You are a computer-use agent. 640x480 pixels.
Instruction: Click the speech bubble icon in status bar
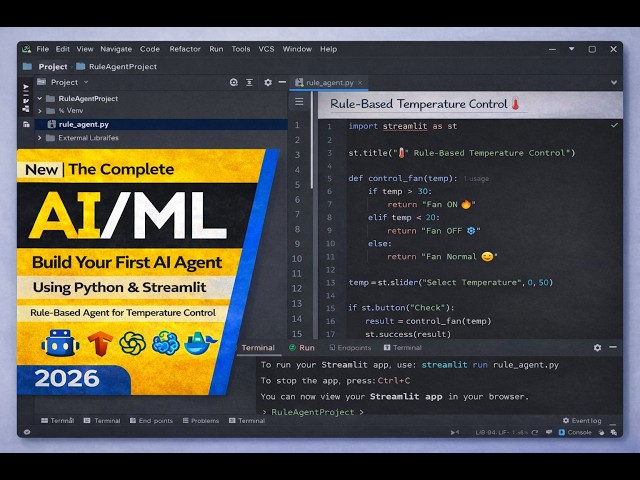[x=549, y=432]
